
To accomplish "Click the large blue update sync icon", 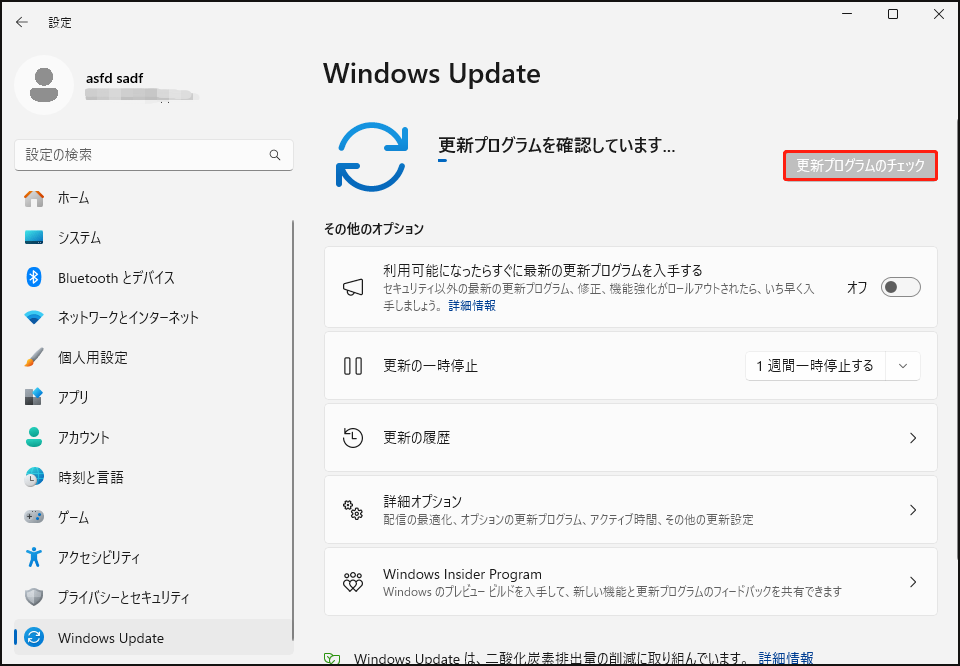I will [x=372, y=157].
